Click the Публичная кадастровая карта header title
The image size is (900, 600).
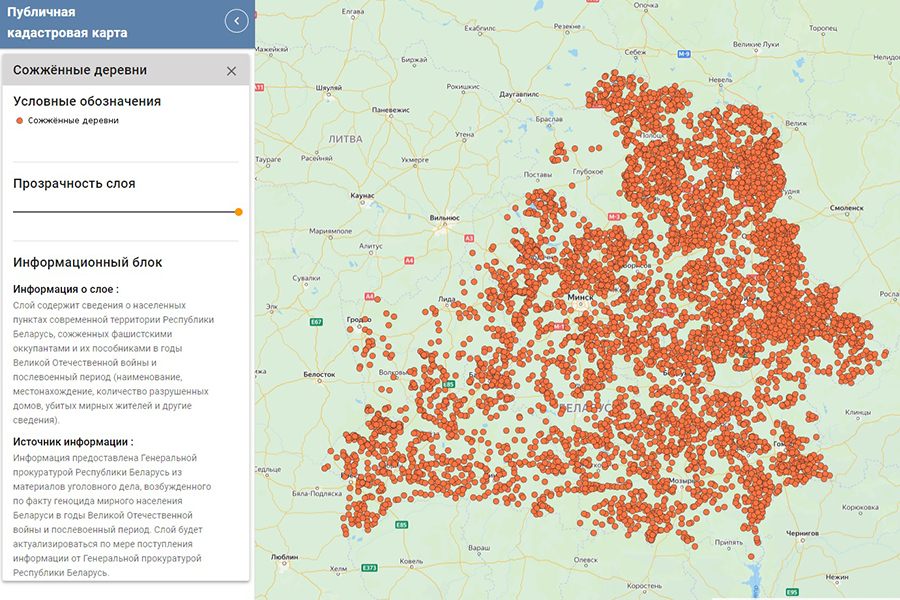[68, 24]
